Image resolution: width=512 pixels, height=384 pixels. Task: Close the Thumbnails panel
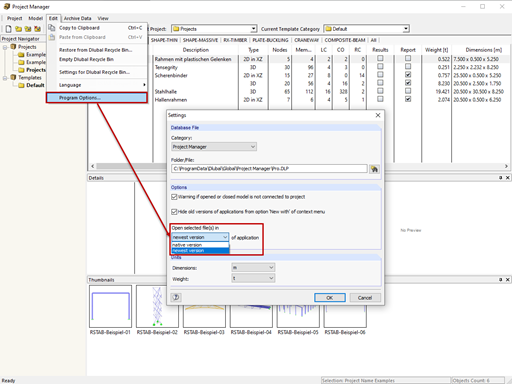point(508,280)
